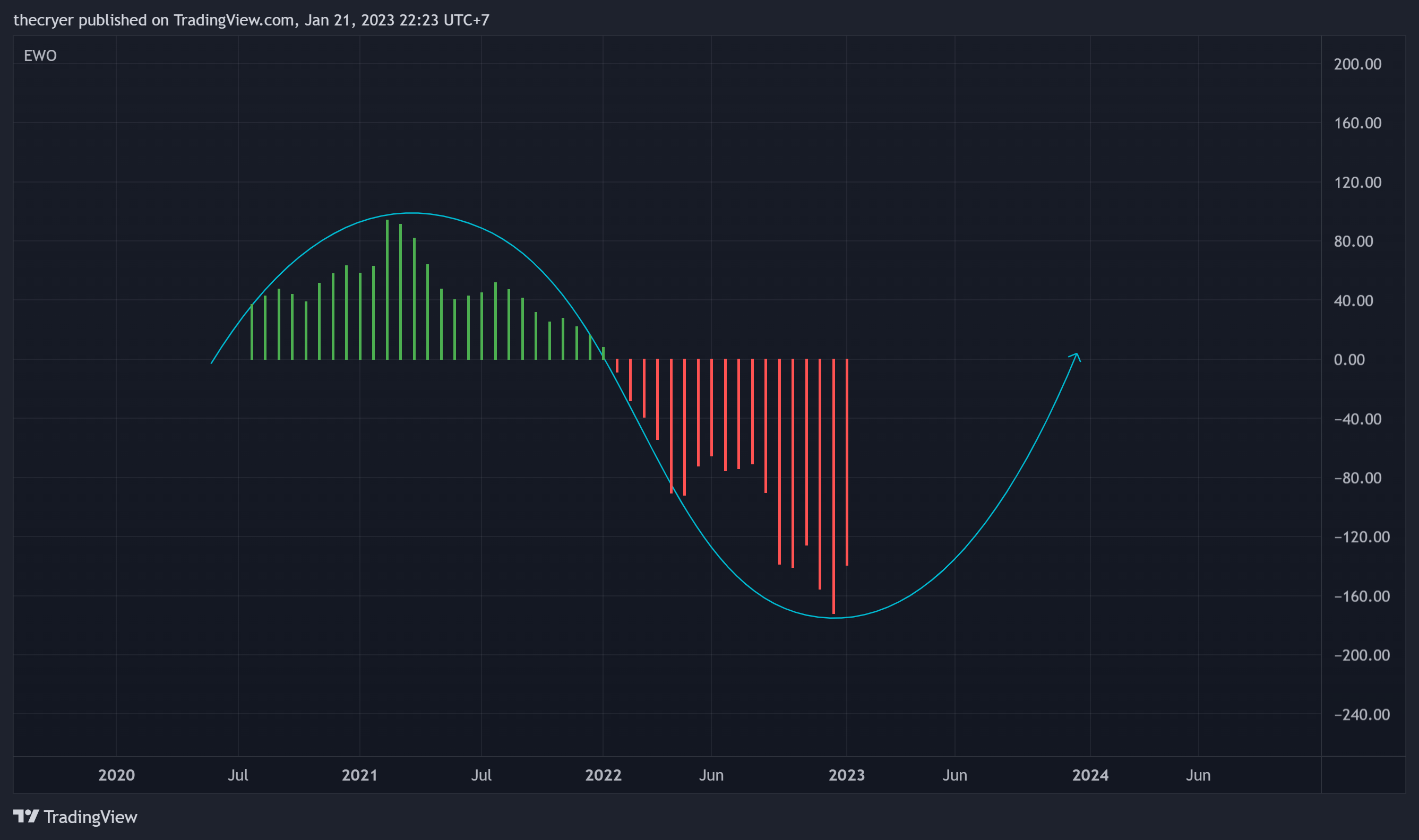The height and width of the screenshot is (840, 1419).
Task: Click the -240.00 price scale label
Action: [x=1362, y=714]
